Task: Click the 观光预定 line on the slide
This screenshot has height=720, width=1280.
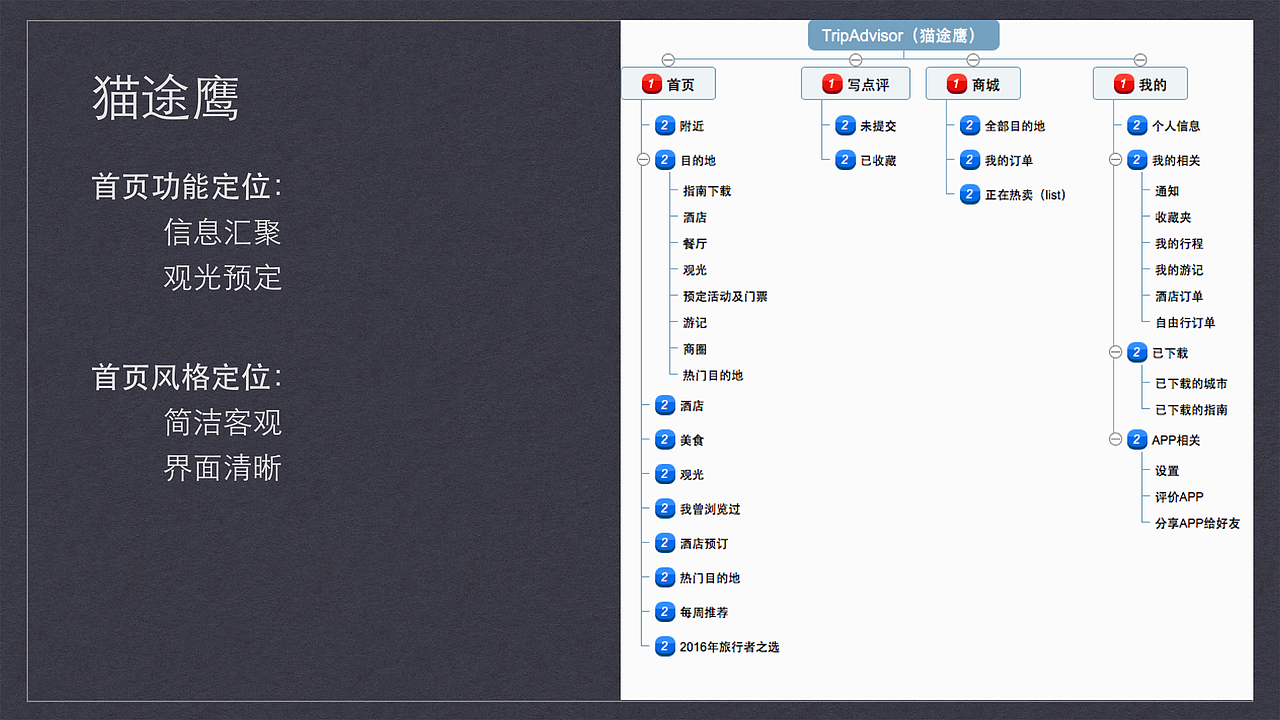Action: (x=223, y=277)
